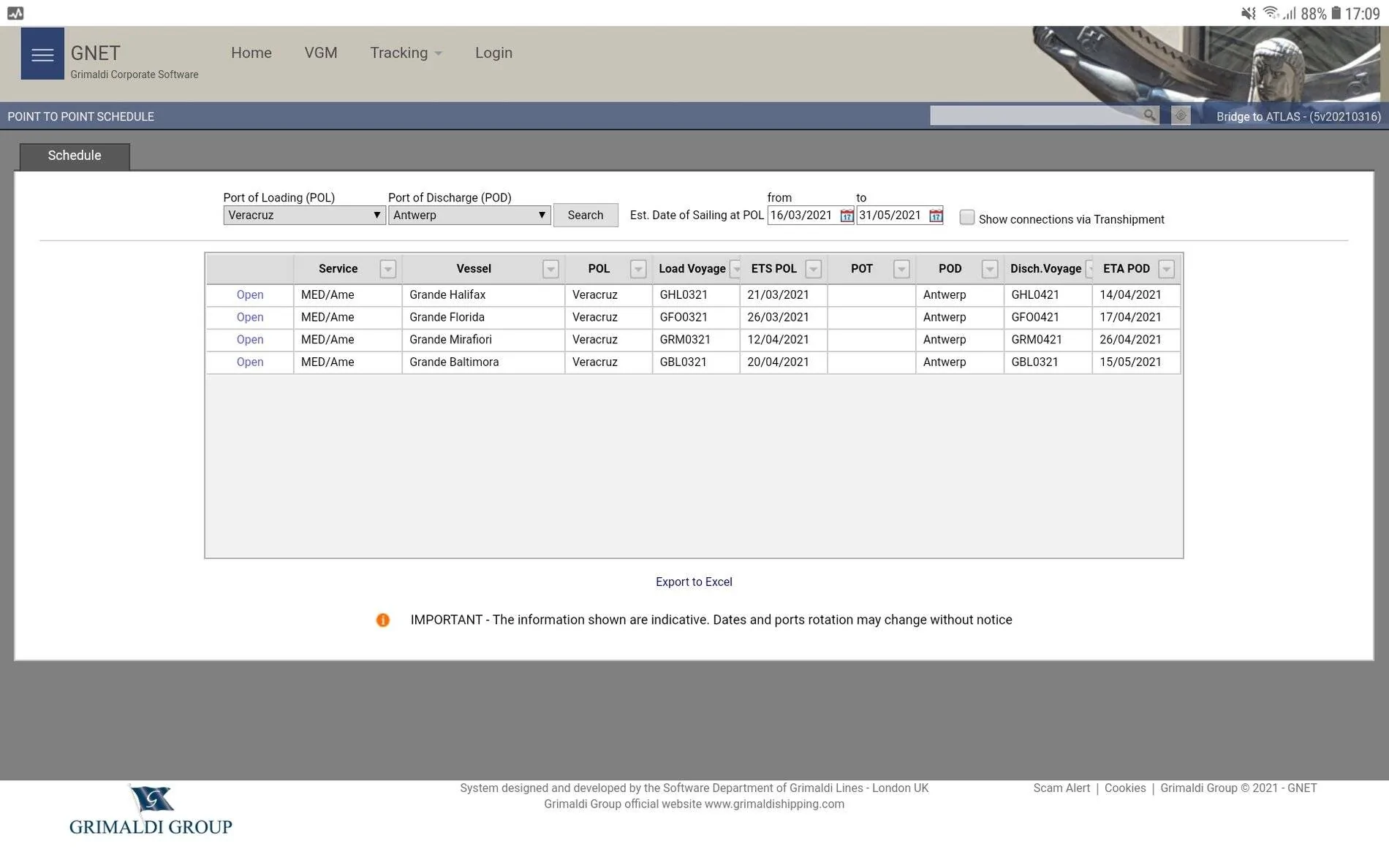Click the Cookies footer link
Viewport: 1389px width, 868px height.
(x=1125, y=788)
